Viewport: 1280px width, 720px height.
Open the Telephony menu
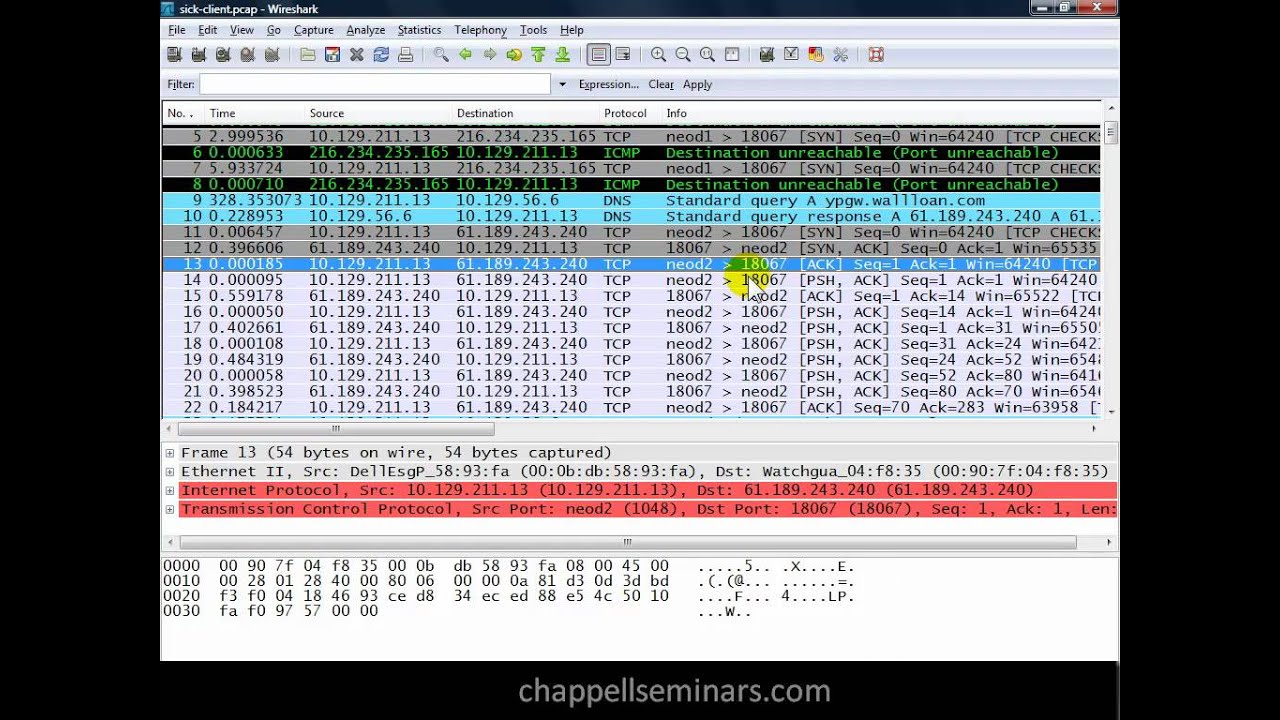click(x=480, y=29)
